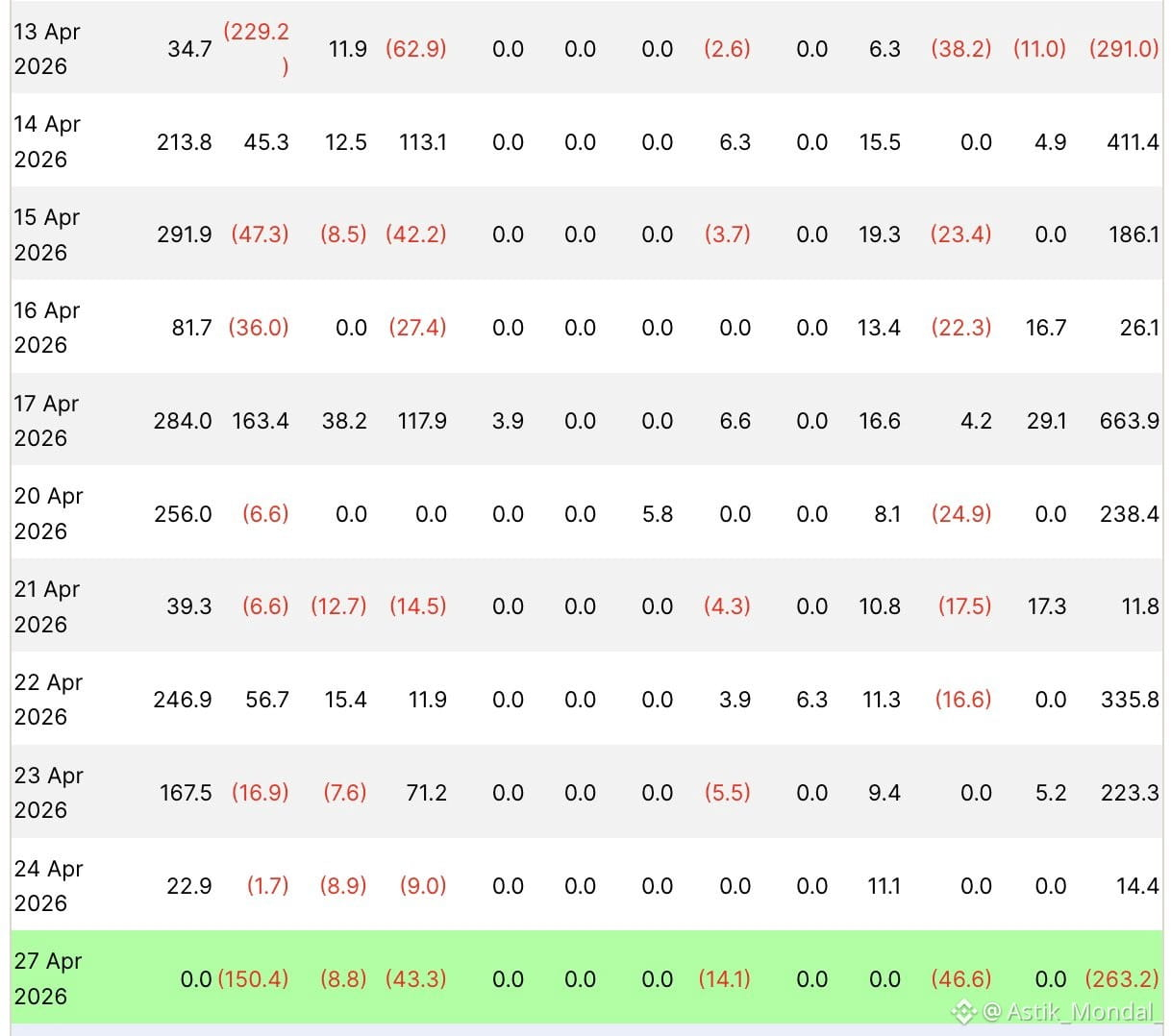Click the 23 Apr 2026 date cell
1171x1036 pixels.
coord(48,793)
